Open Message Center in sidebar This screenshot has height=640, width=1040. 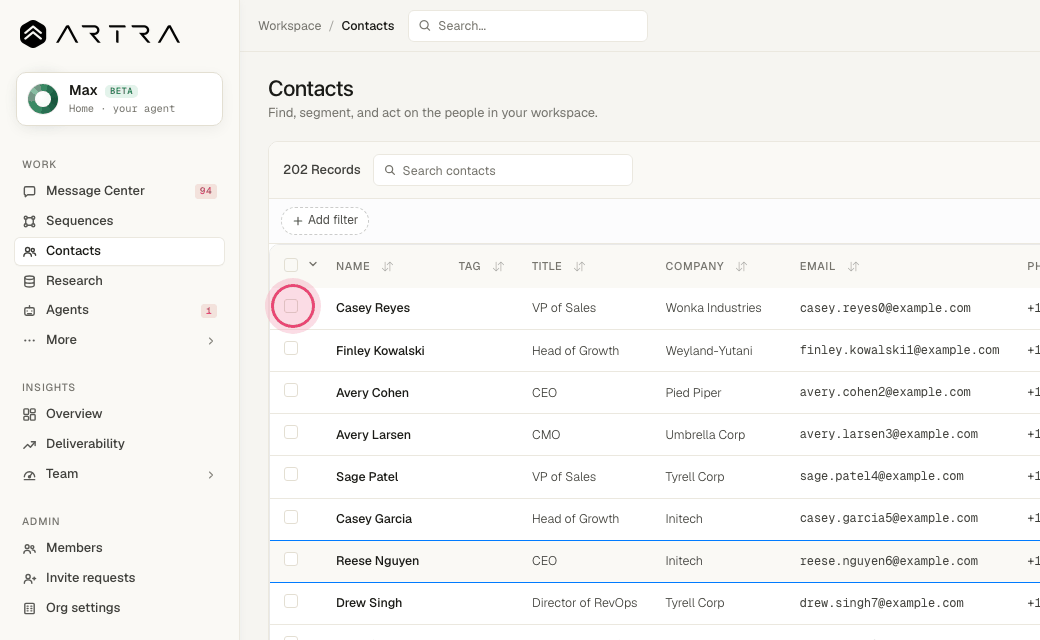click(x=119, y=191)
